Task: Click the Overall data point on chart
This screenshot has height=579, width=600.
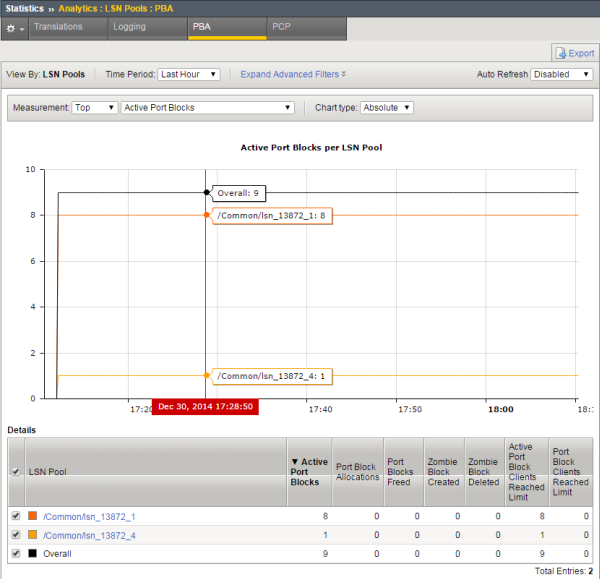Action: point(206,192)
